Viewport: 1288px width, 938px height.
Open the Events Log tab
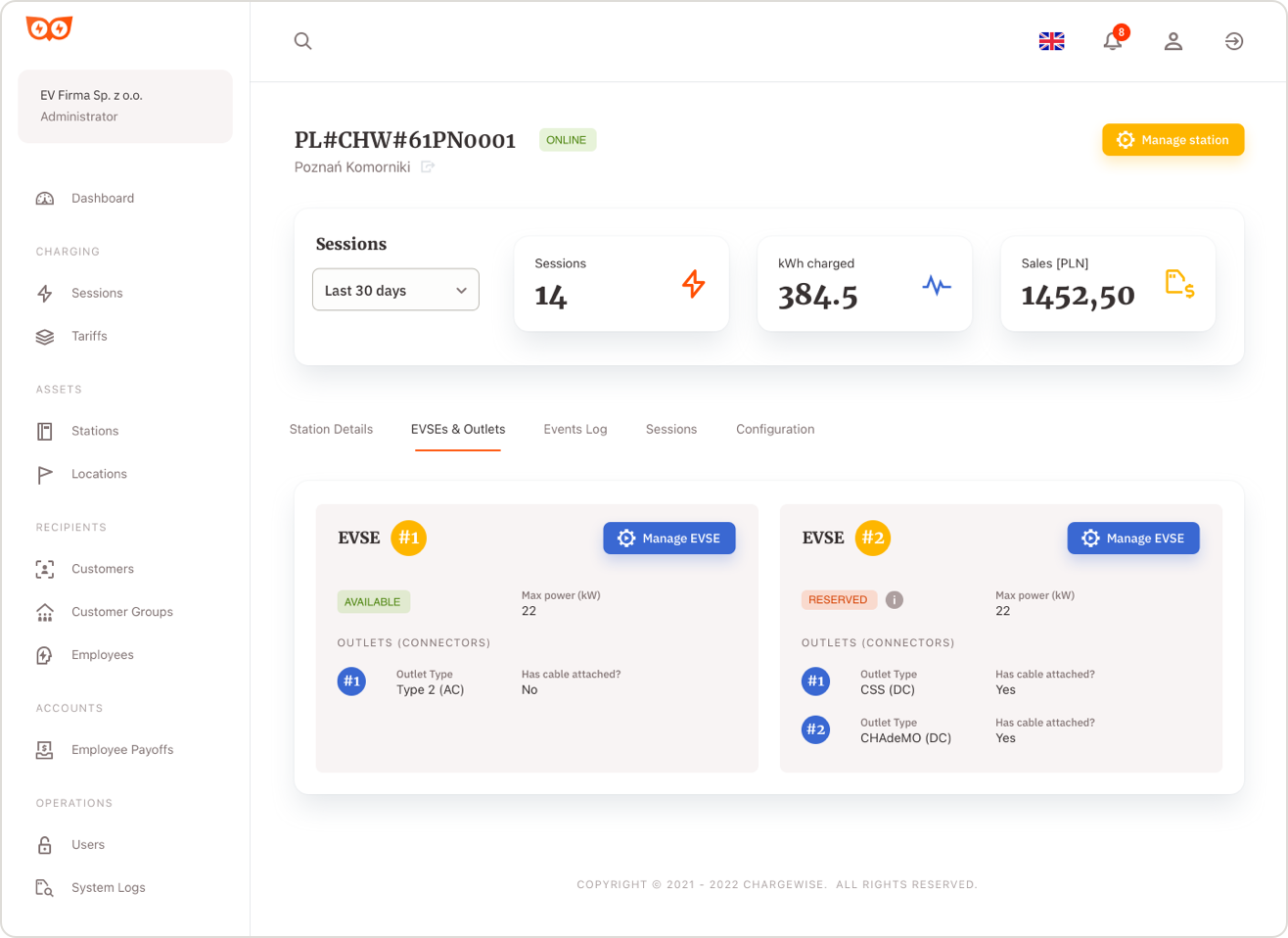[x=575, y=429]
